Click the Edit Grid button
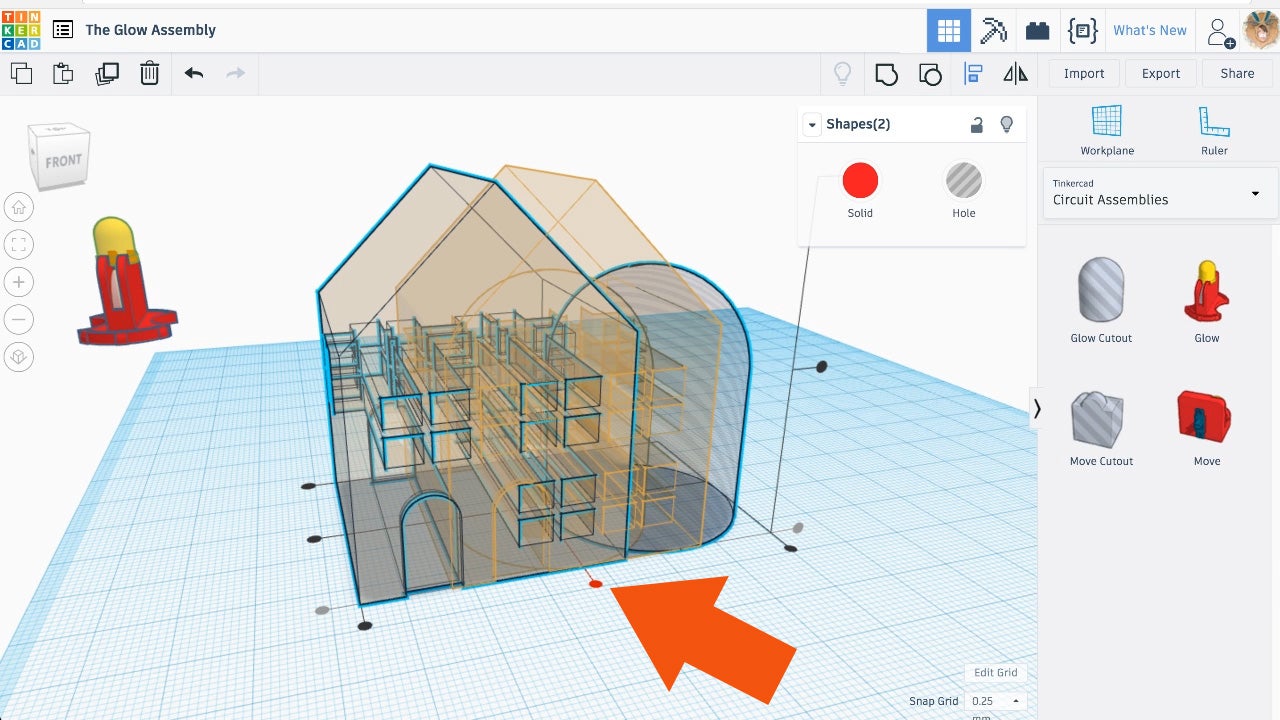 pos(996,673)
